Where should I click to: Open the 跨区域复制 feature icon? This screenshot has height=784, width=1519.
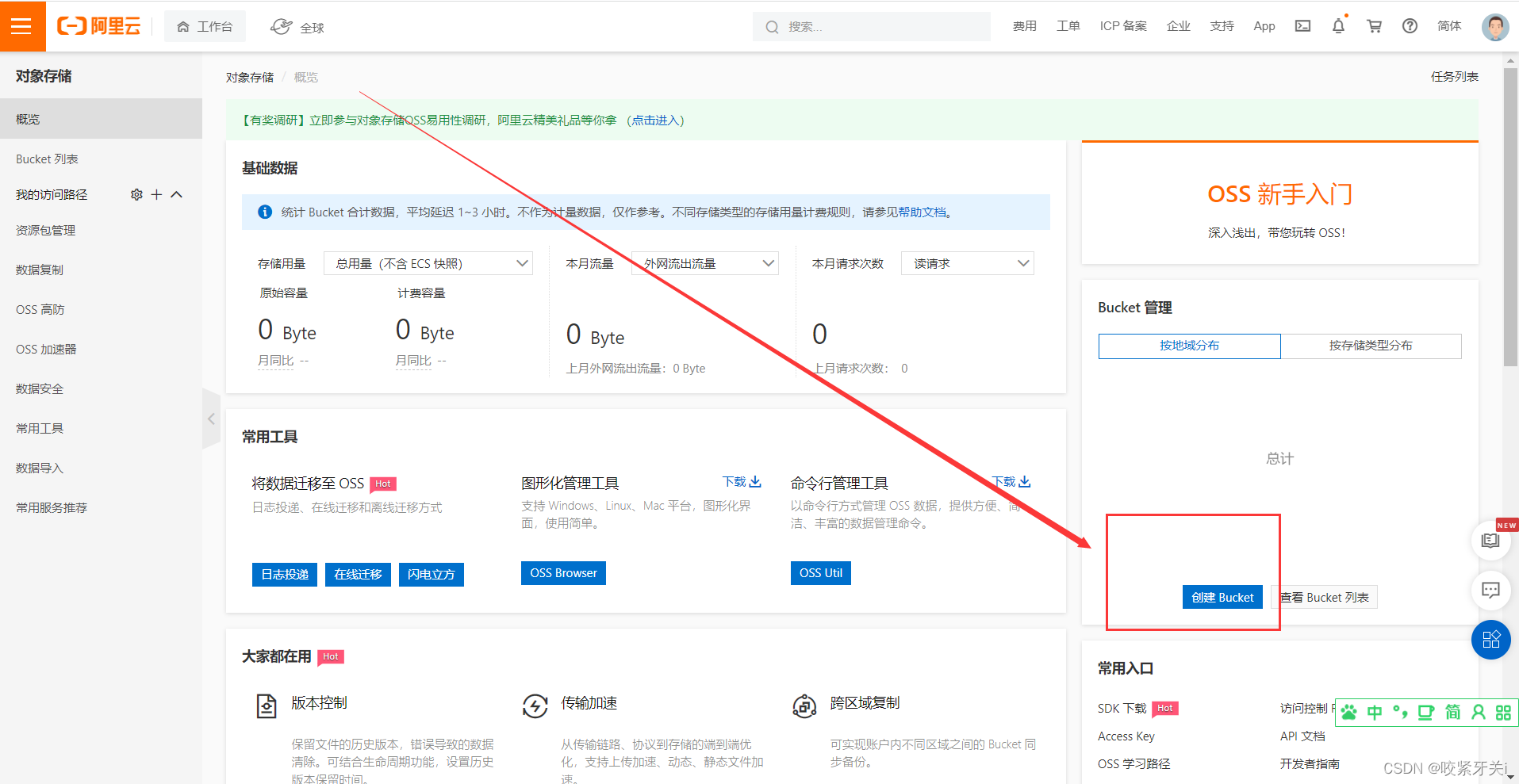(x=805, y=706)
